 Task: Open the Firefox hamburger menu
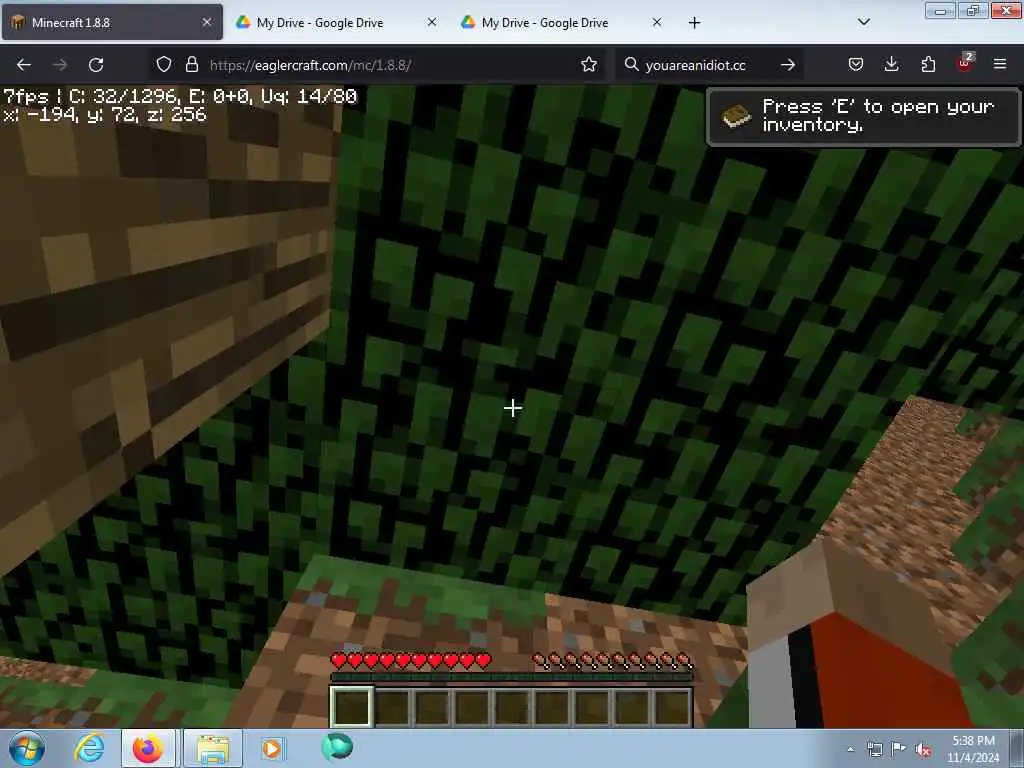(x=999, y=64)
